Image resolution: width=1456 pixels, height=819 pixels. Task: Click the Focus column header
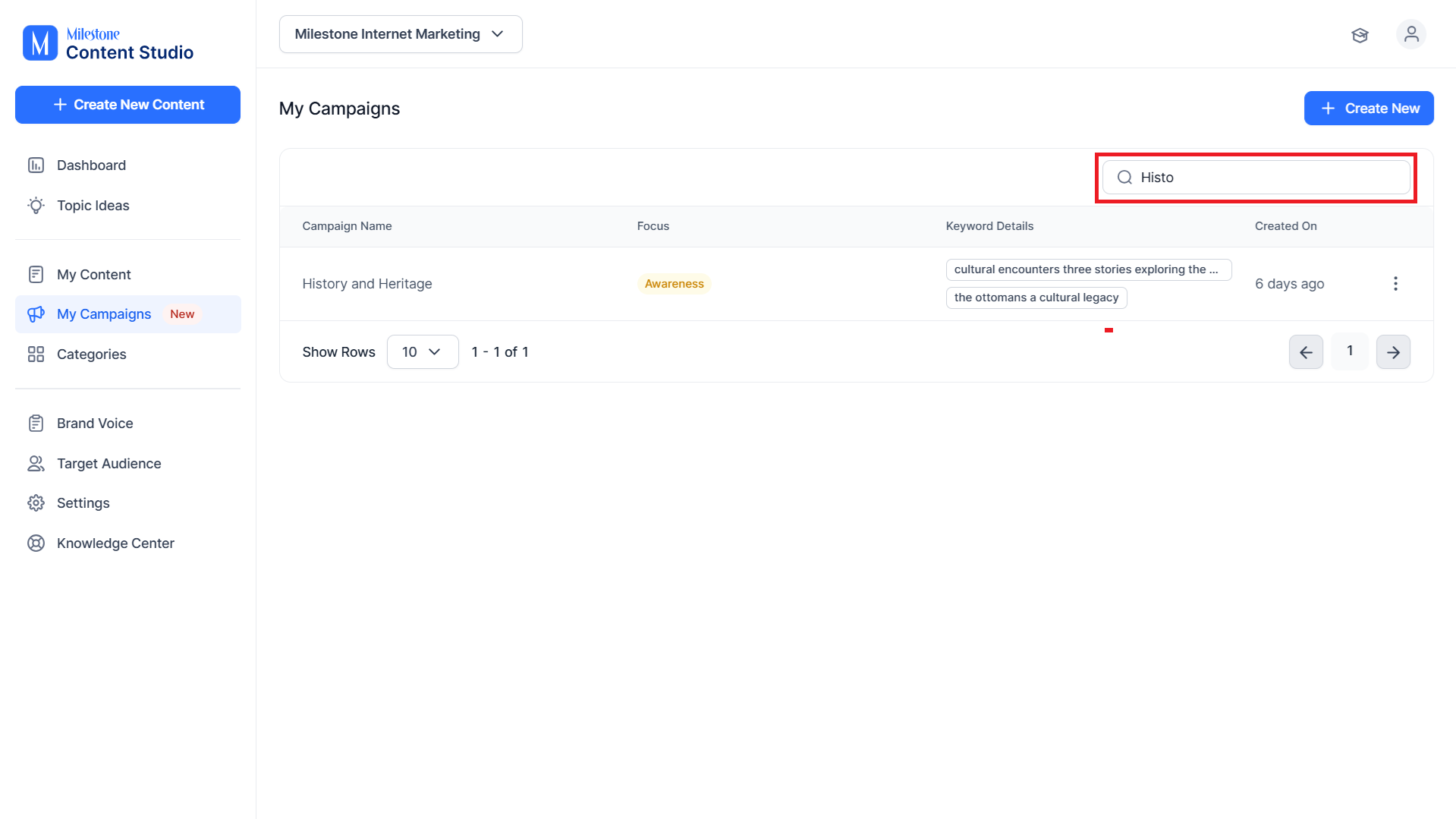coord(653,226)
